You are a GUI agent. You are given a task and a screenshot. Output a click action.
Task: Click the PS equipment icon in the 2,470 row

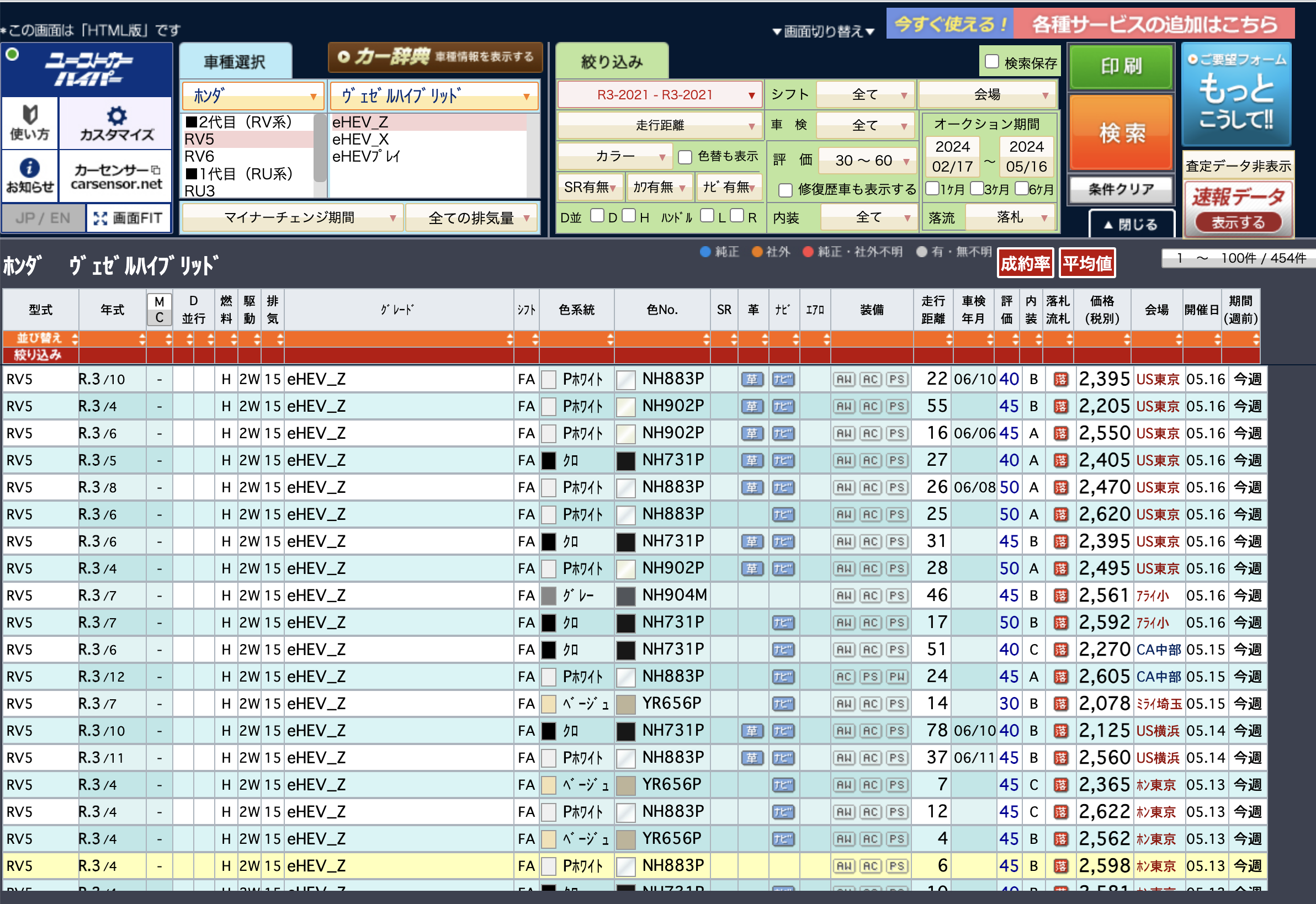click(896, 488)
